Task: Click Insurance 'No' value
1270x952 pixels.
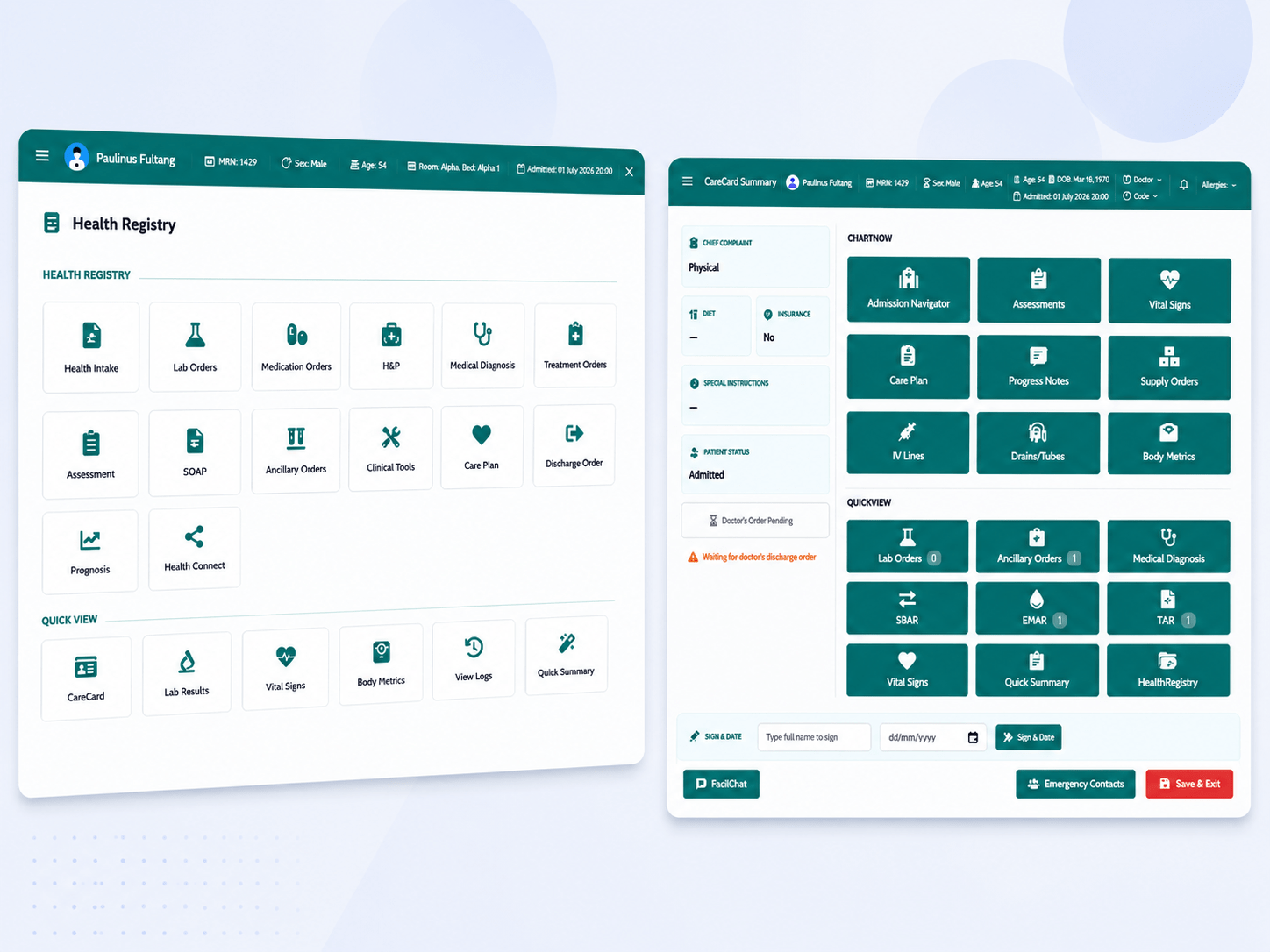Action: pyautogui.click(x=769, y=337)
